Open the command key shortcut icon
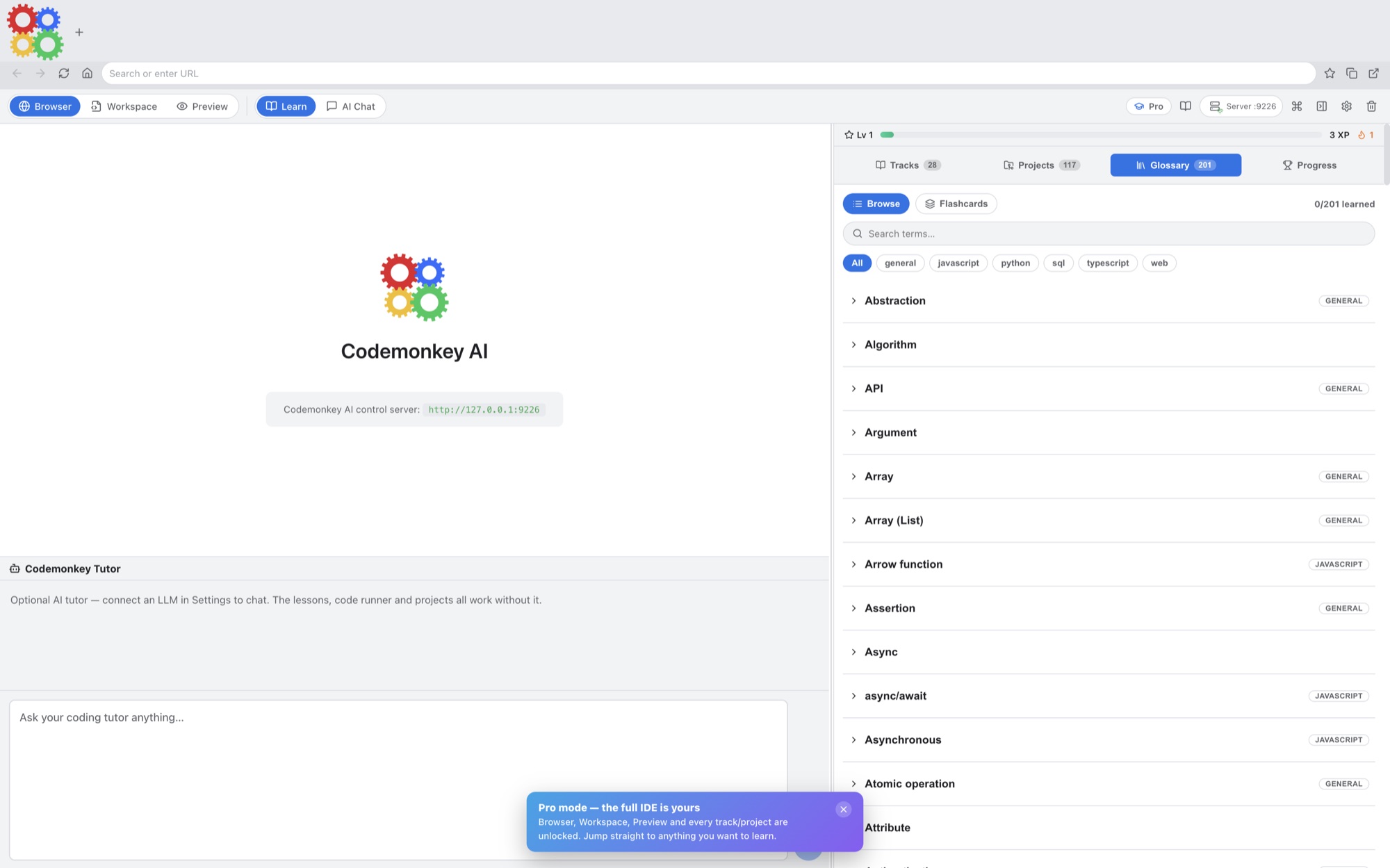 (x=1297, y=106)
